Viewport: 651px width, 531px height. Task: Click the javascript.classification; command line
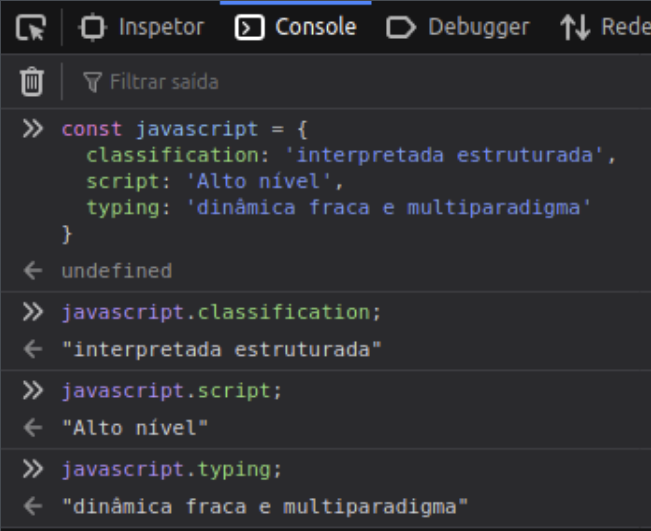(x=221, y=312)
